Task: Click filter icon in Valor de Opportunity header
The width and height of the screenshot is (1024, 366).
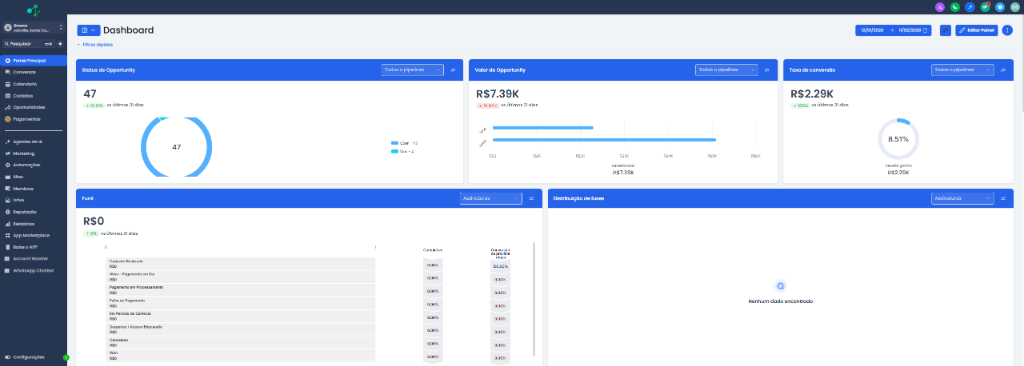Action: pos(767,70)
